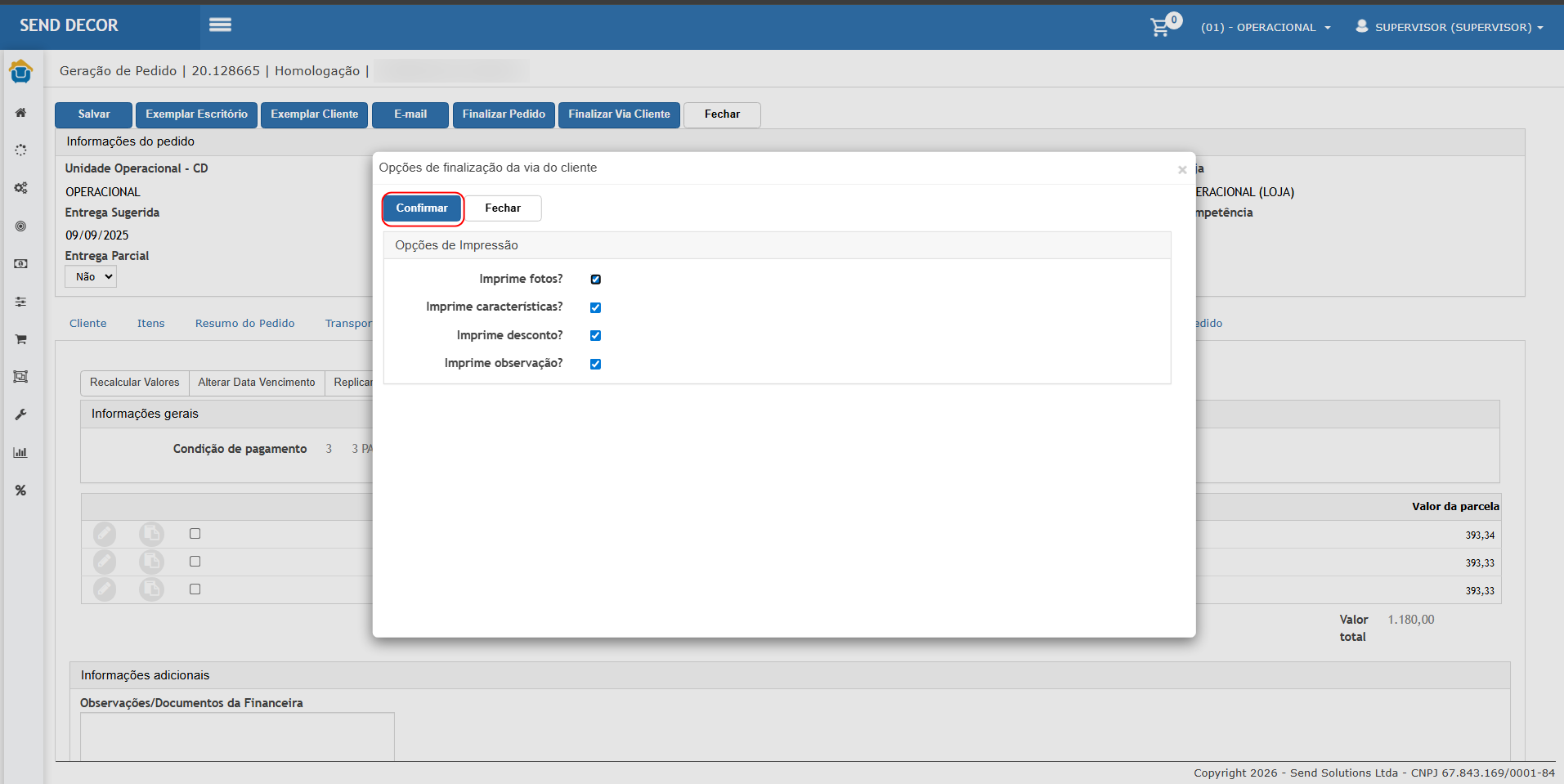Open the home icon in sidebar

[20, 113]
